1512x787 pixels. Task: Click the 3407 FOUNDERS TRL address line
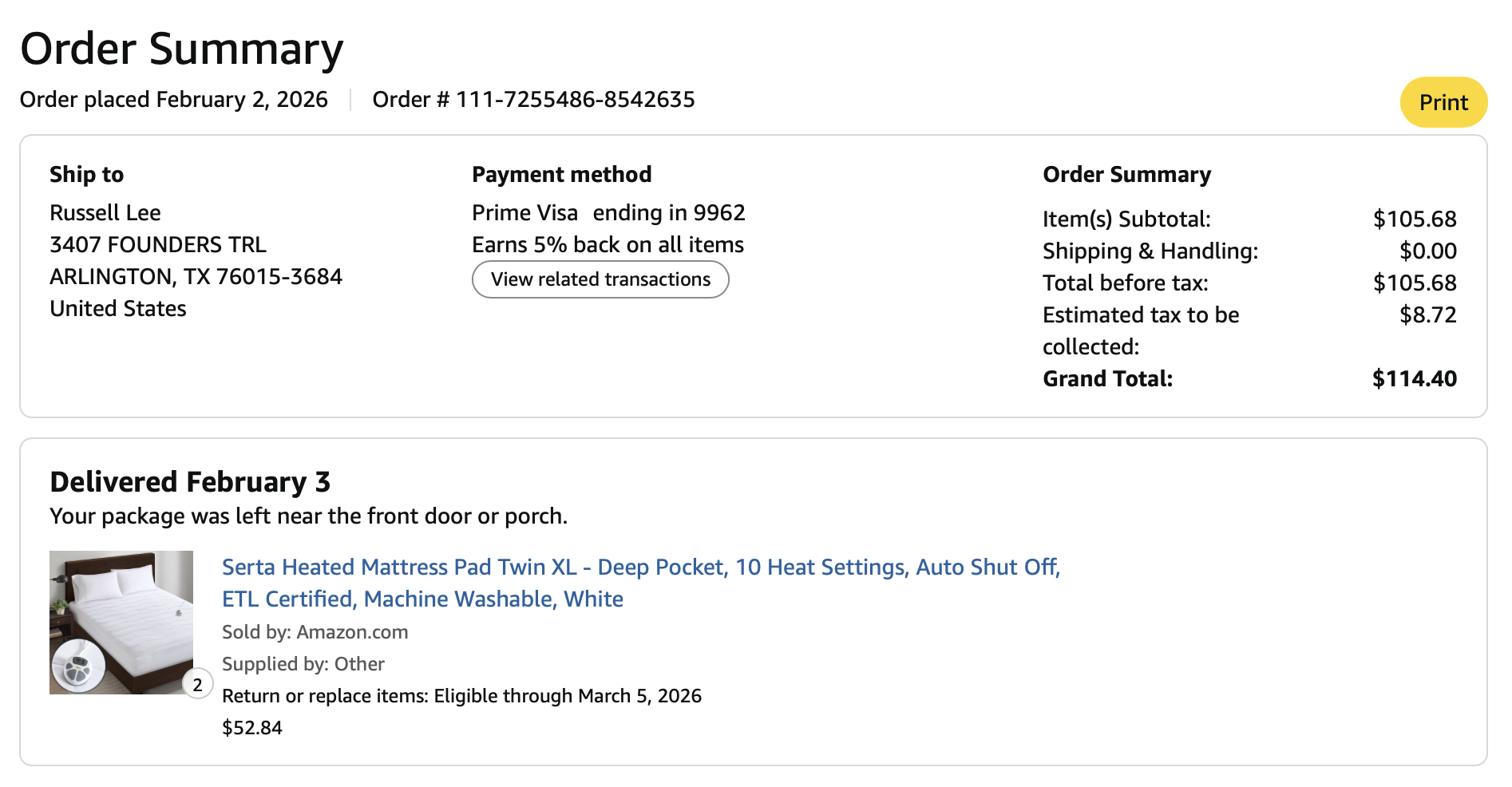tap(158, 244)
